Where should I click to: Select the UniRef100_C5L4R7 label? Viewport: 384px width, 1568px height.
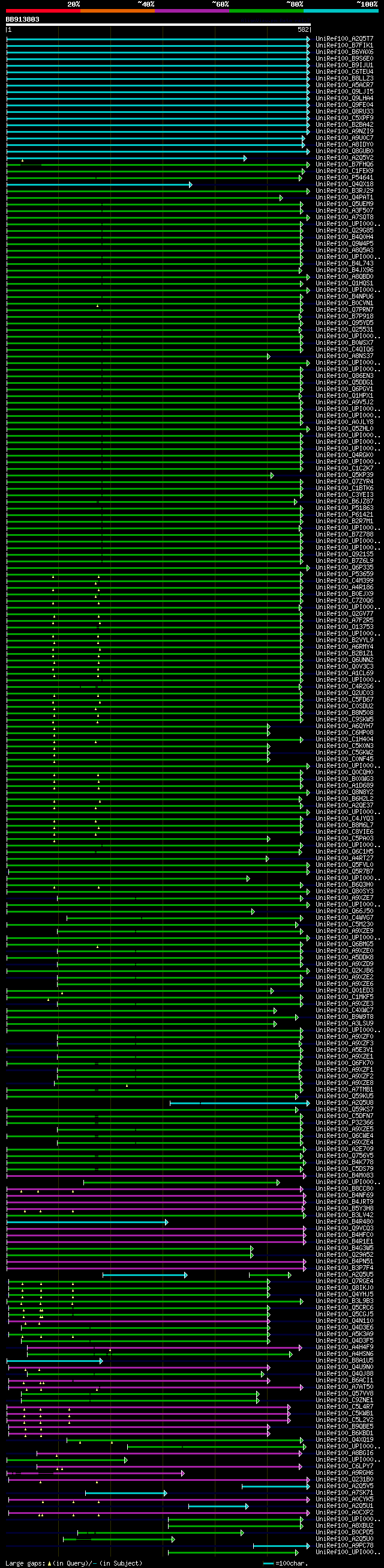(x=344, y=1407)
